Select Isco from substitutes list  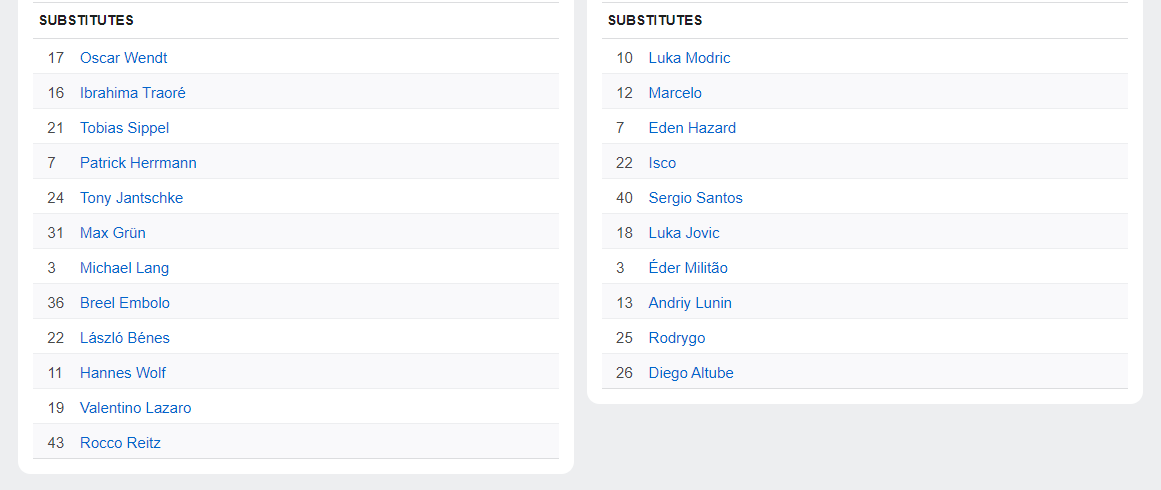662,163
